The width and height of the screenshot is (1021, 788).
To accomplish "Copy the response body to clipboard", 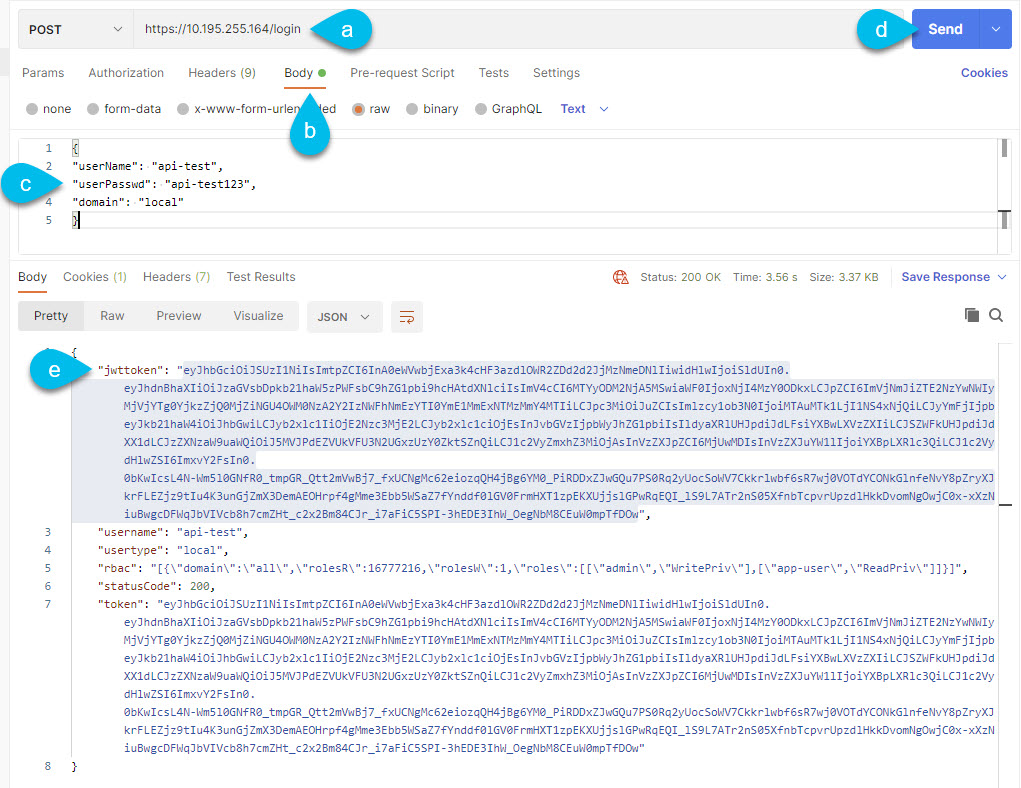I will tap(971, 314).
